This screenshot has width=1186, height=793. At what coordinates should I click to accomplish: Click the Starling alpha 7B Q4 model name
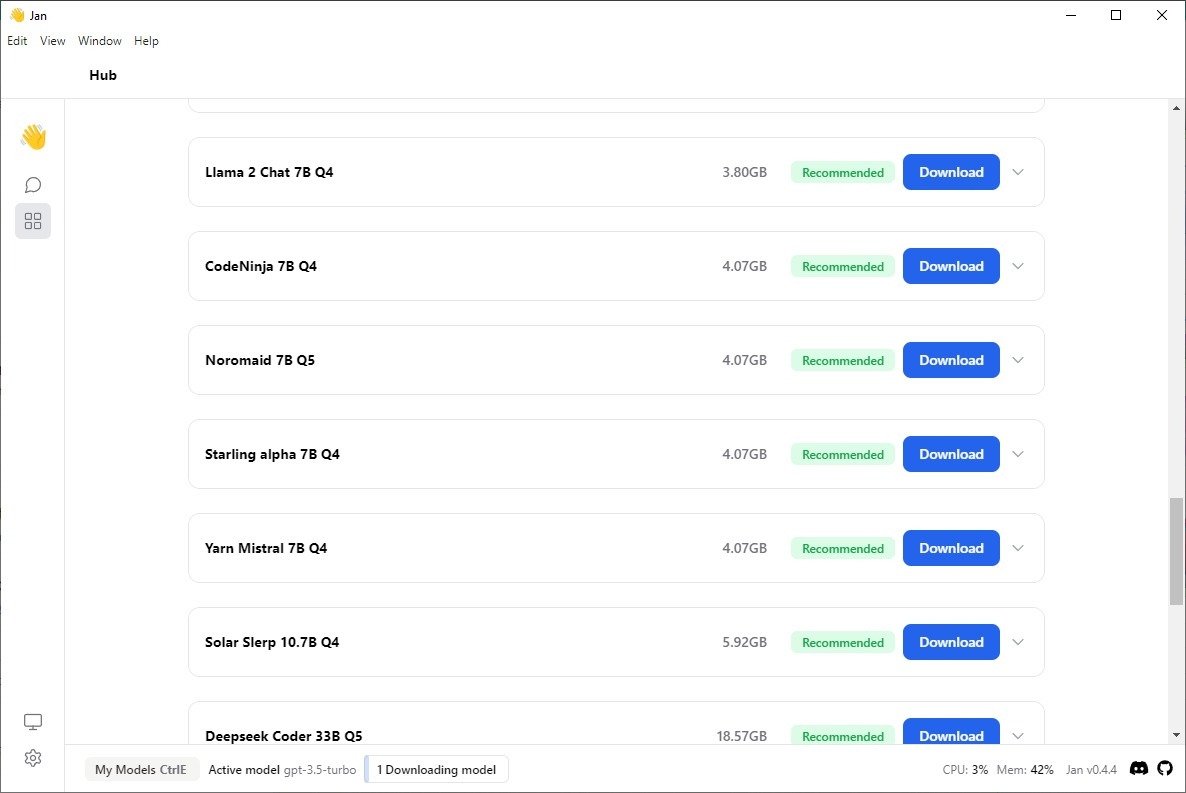[x=272, y=454]
